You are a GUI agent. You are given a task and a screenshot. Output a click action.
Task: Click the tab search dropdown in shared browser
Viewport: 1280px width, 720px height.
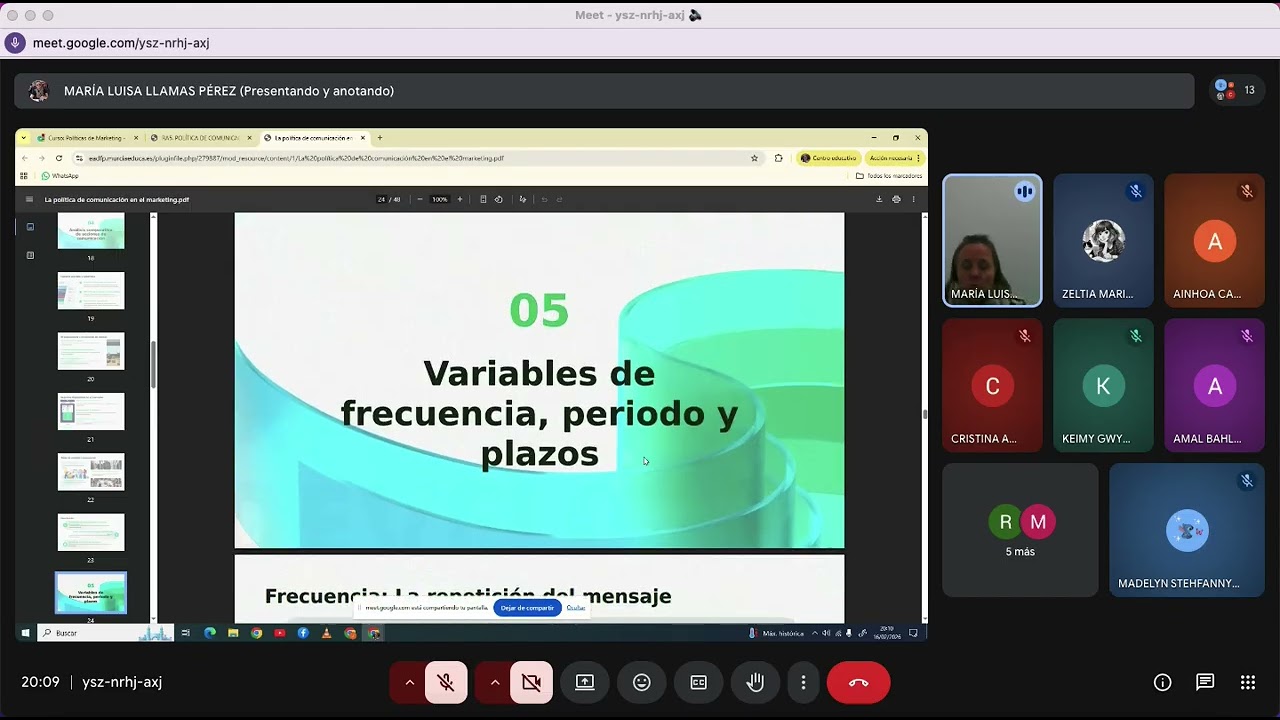pyautogui.click(x=24, y=138)
